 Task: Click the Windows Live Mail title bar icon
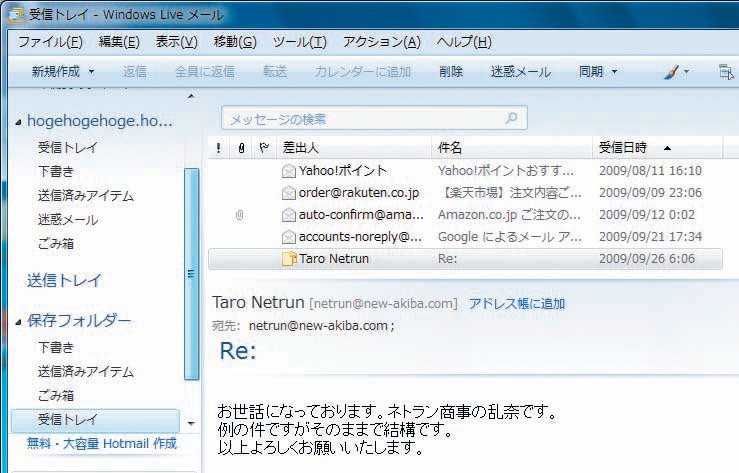15,15
